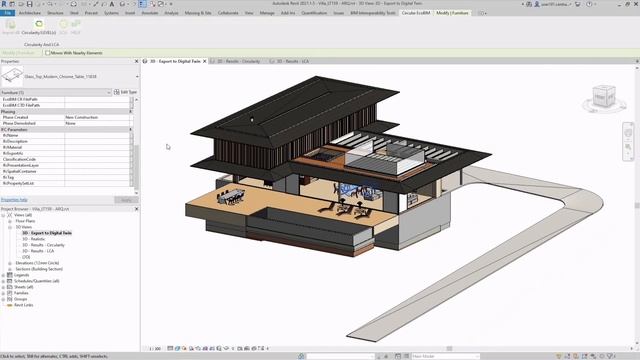The width and height of the screenshot is (640, 360).
Task: Click the Circularity/LCA ribbon button icon
Action: 39,24
